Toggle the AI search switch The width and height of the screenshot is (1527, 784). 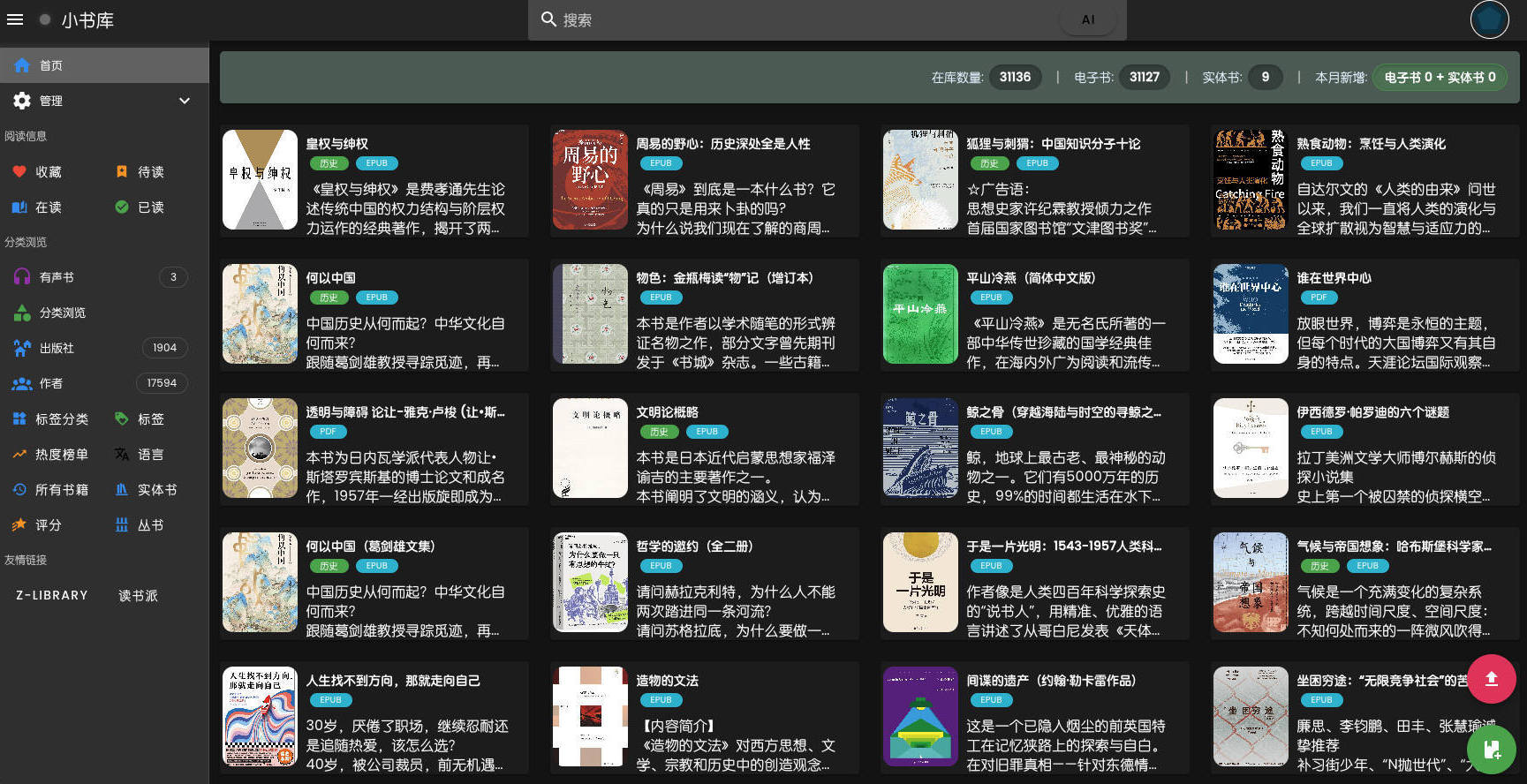coord(1087,19)
